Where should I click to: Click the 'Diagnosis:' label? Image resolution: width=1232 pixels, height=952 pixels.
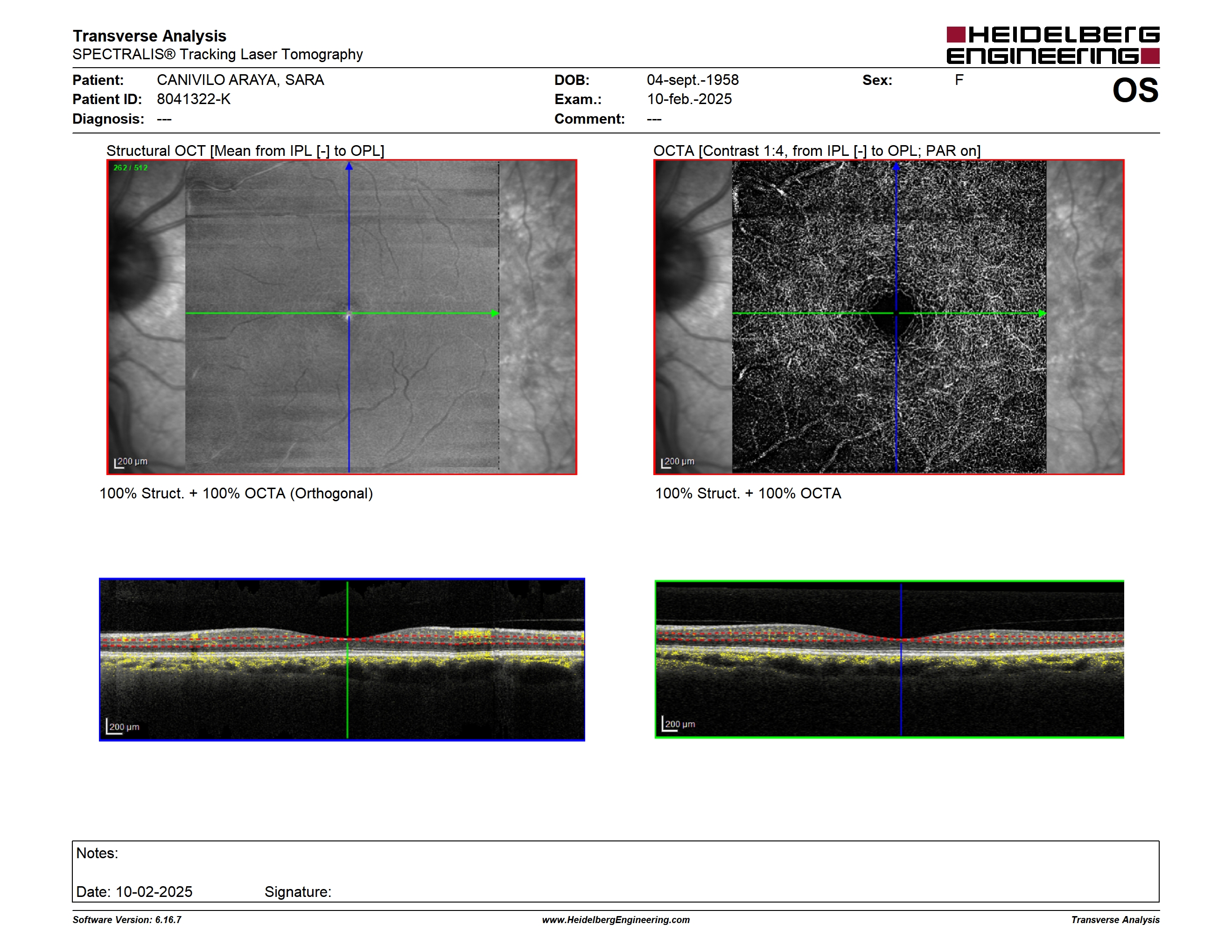click(x=108, y=119)
